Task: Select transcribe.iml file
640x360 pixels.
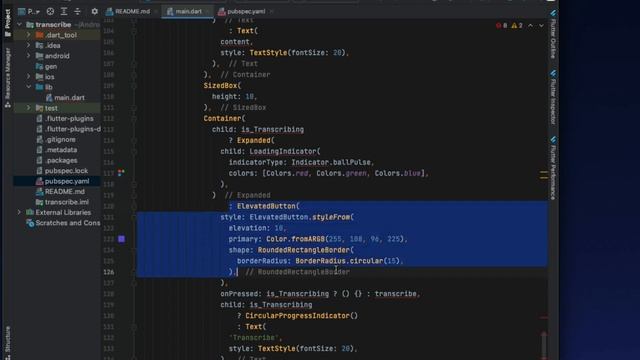Action: [67, 202]
